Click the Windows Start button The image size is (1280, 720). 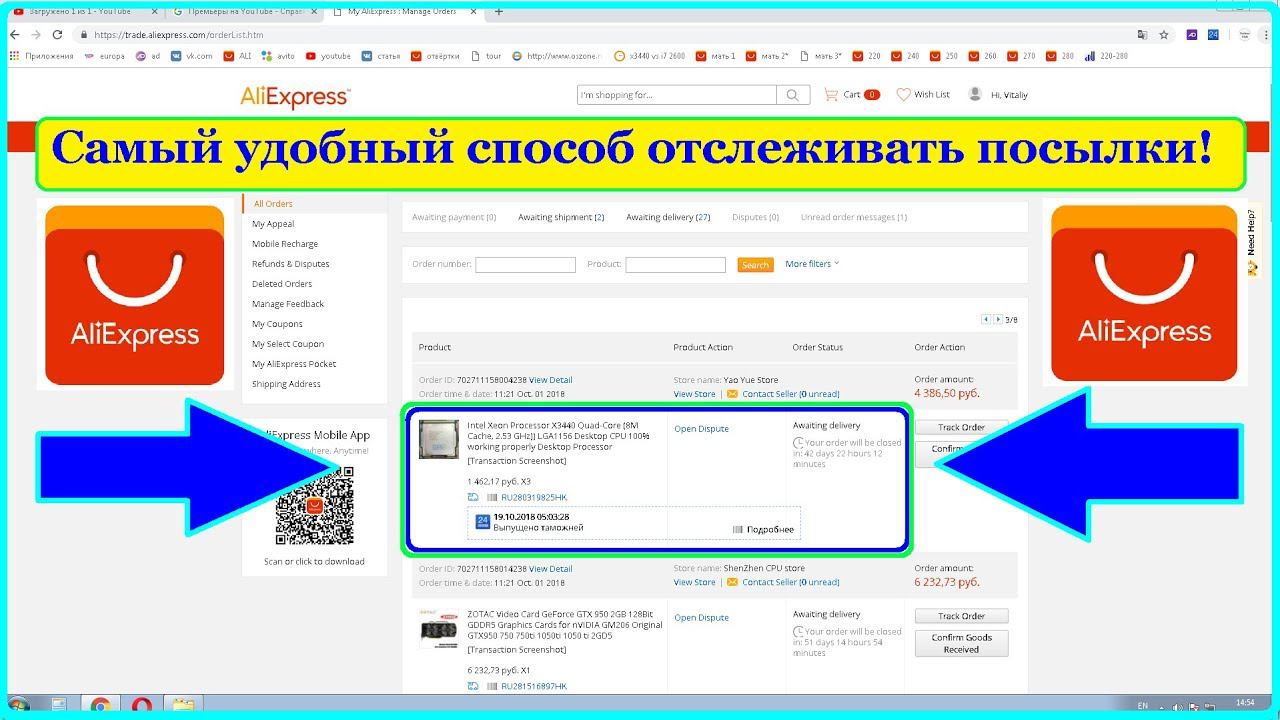(x=17, y=706)
